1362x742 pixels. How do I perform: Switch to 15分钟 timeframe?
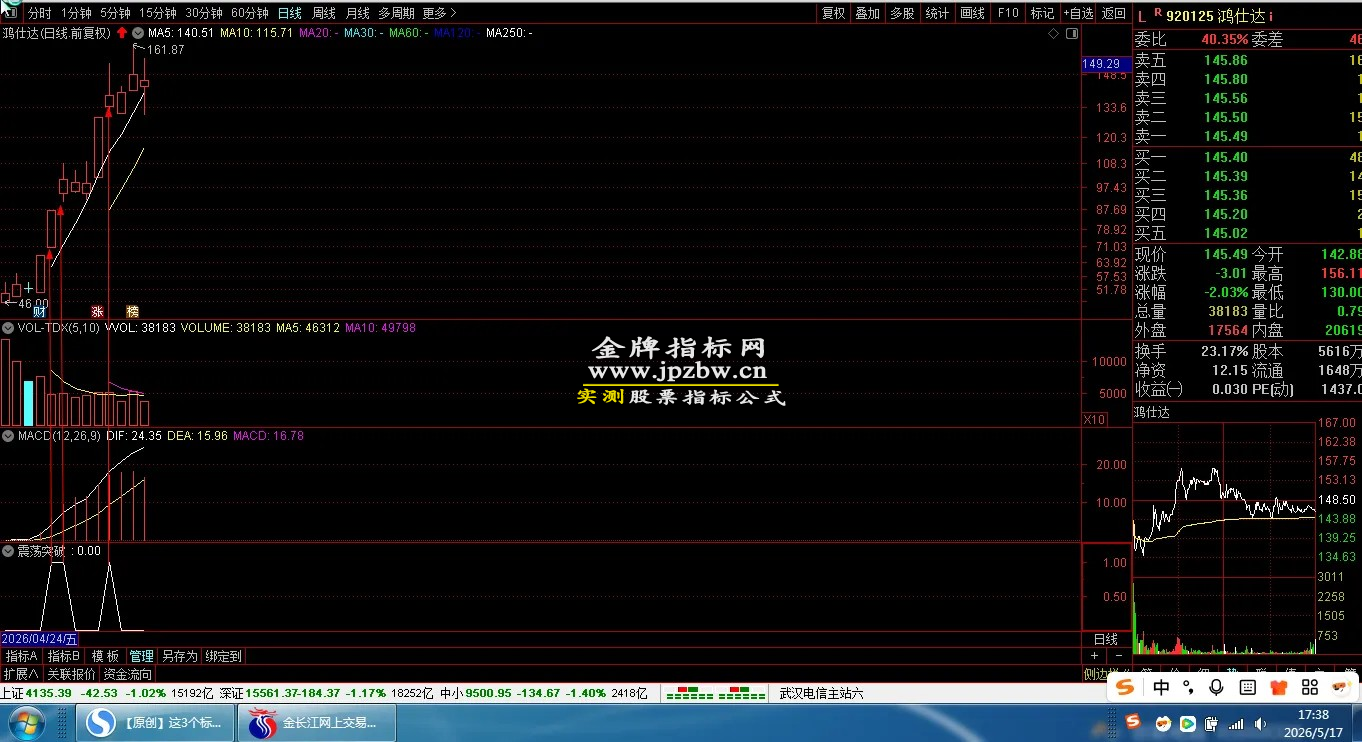point(158,13)
